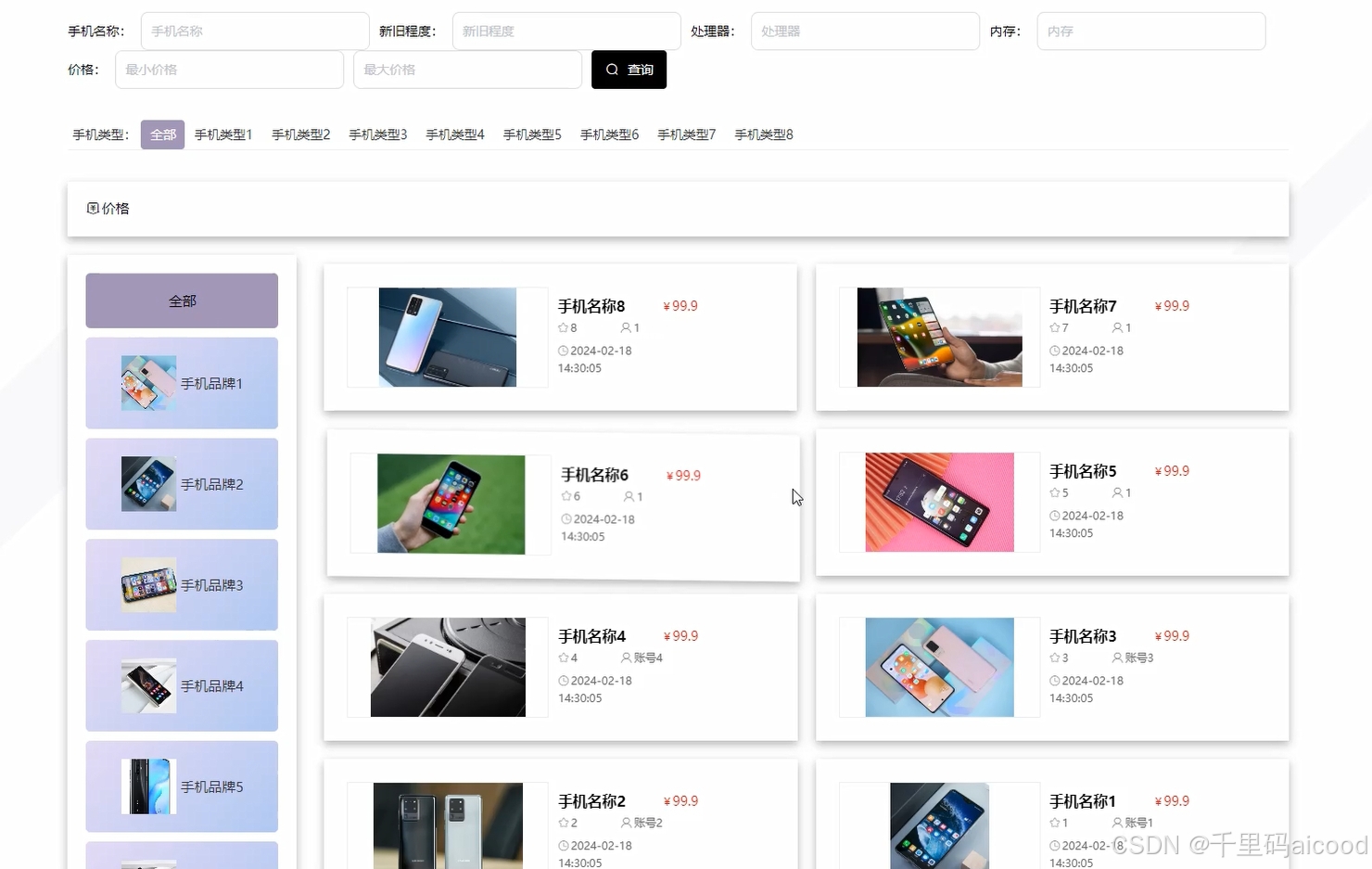Screen dimensions: 1372x869
Task: Click the star icon on 手机名称6
Action: point(566,496)
